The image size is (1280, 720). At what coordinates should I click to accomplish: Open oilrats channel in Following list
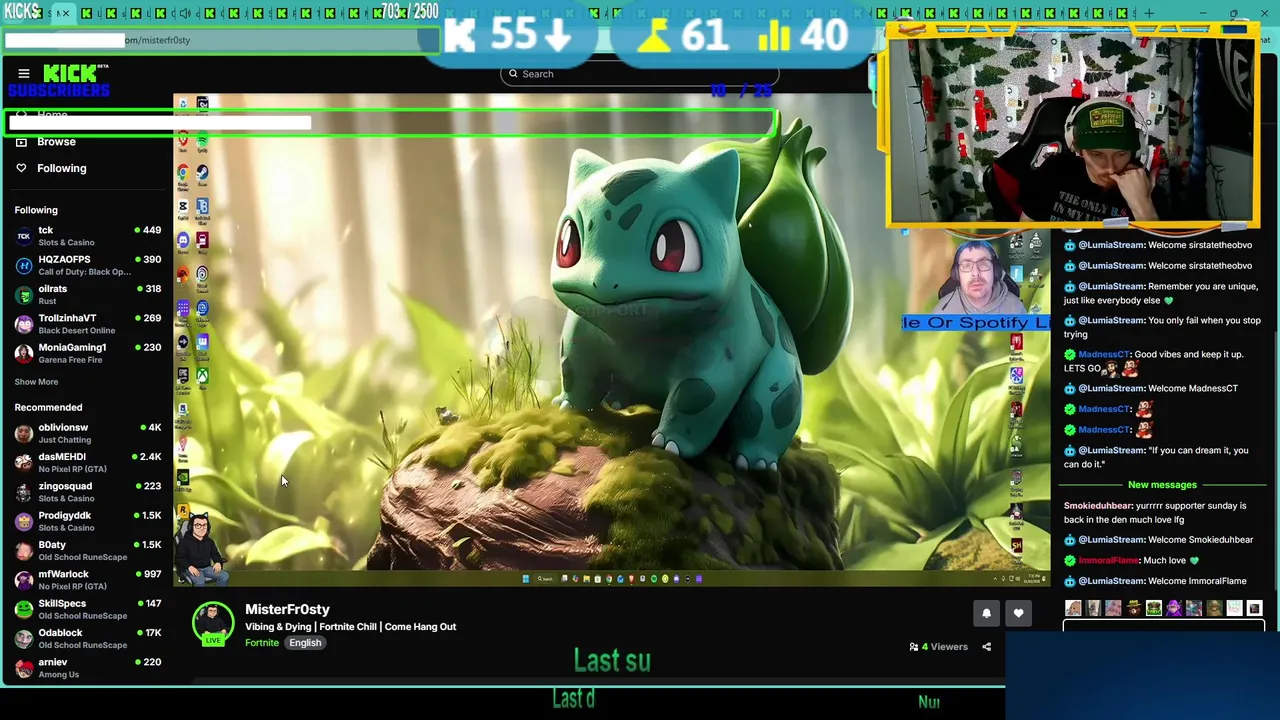tap(87, 294)
